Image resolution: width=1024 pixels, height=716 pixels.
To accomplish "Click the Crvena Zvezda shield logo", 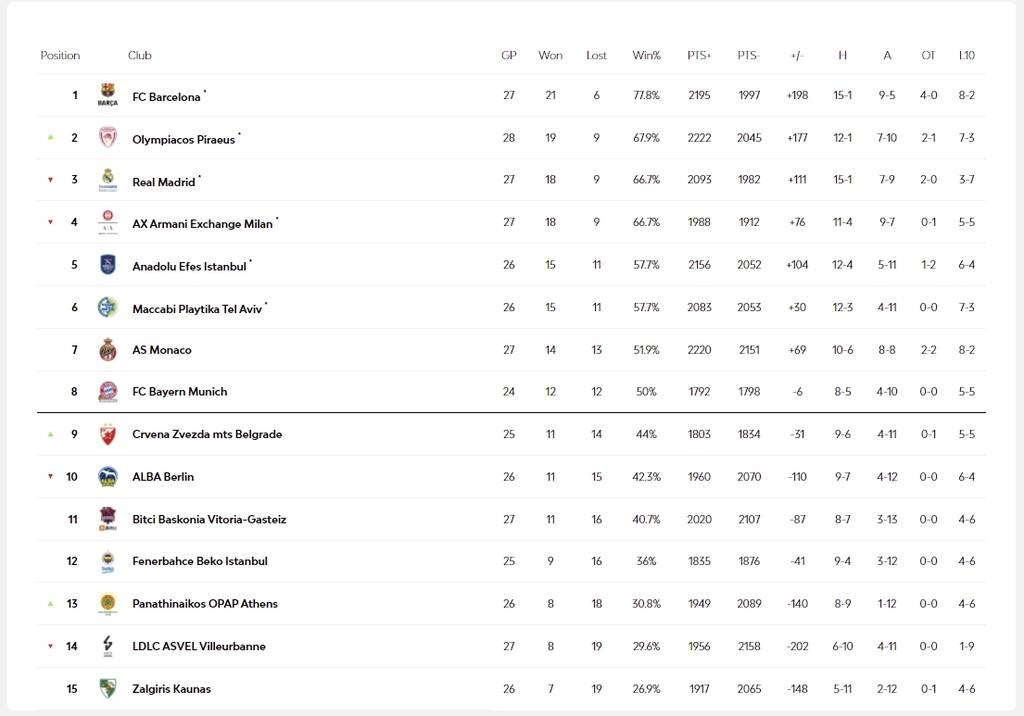I will (108, 434).
